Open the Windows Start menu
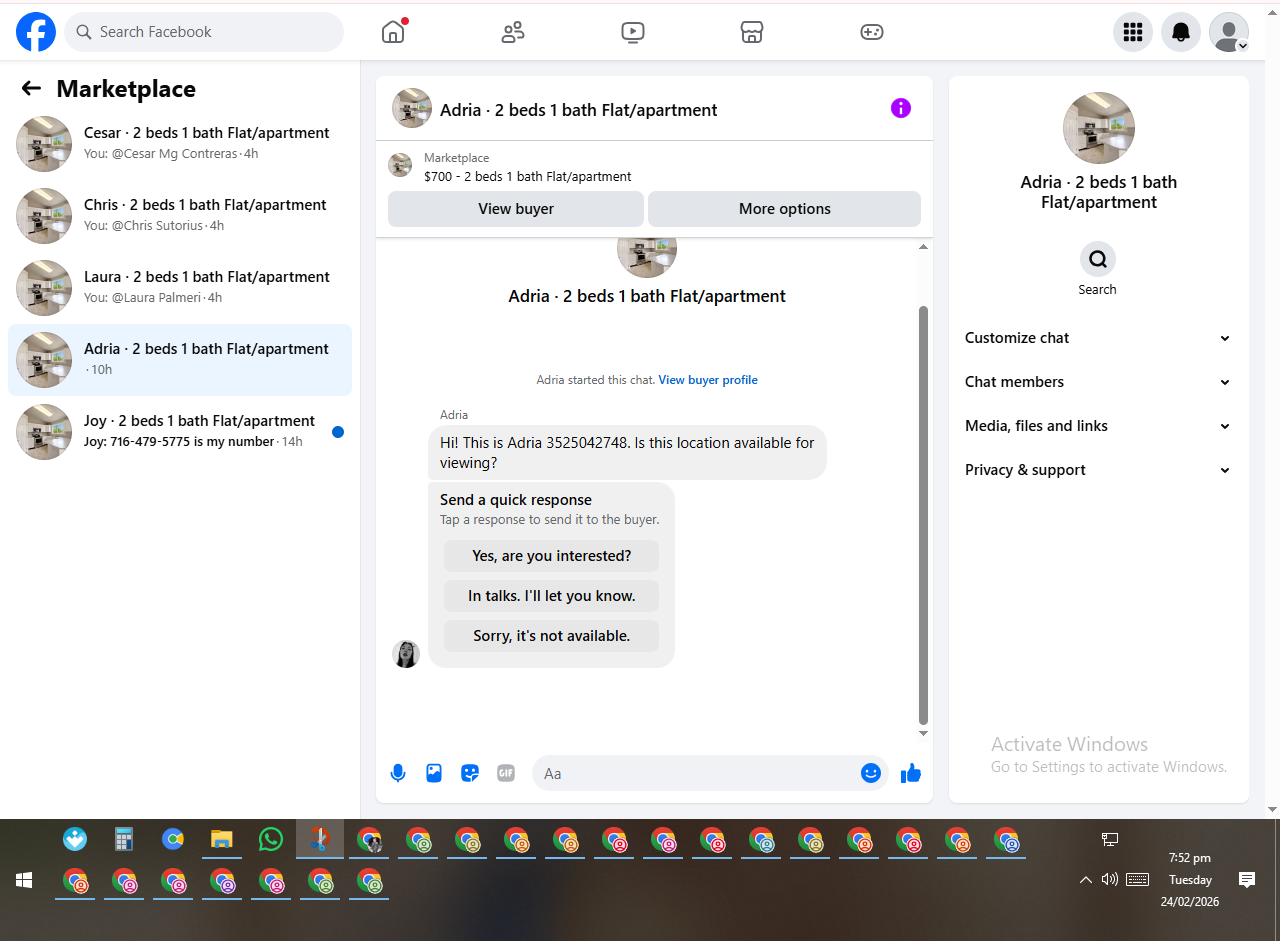1280x941 pixels. coord(24,880)
